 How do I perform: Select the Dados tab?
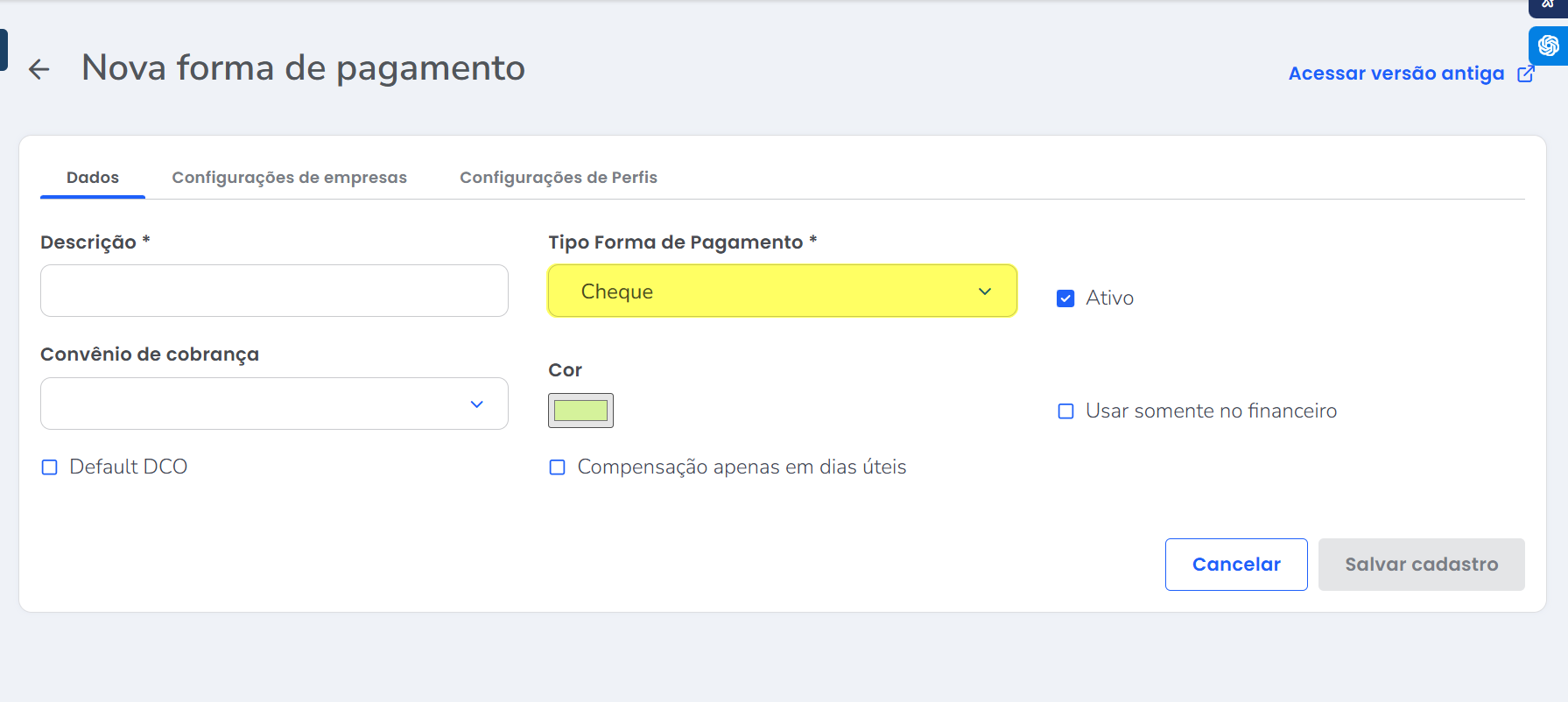coord(93,178)
